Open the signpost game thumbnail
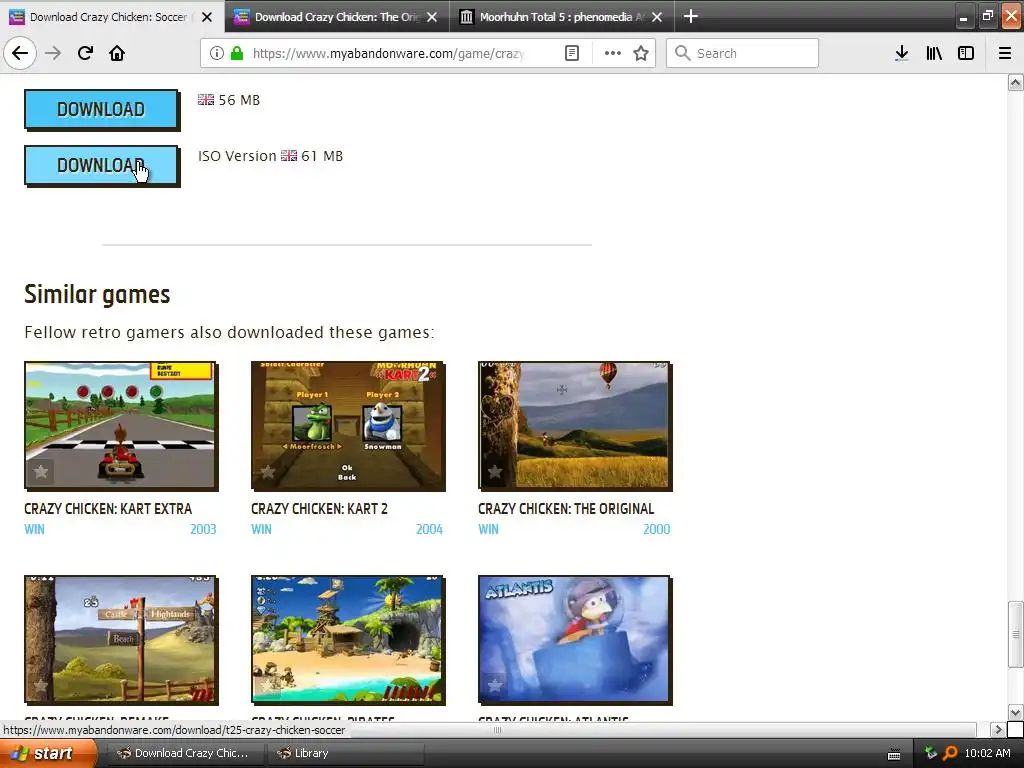 121,639
